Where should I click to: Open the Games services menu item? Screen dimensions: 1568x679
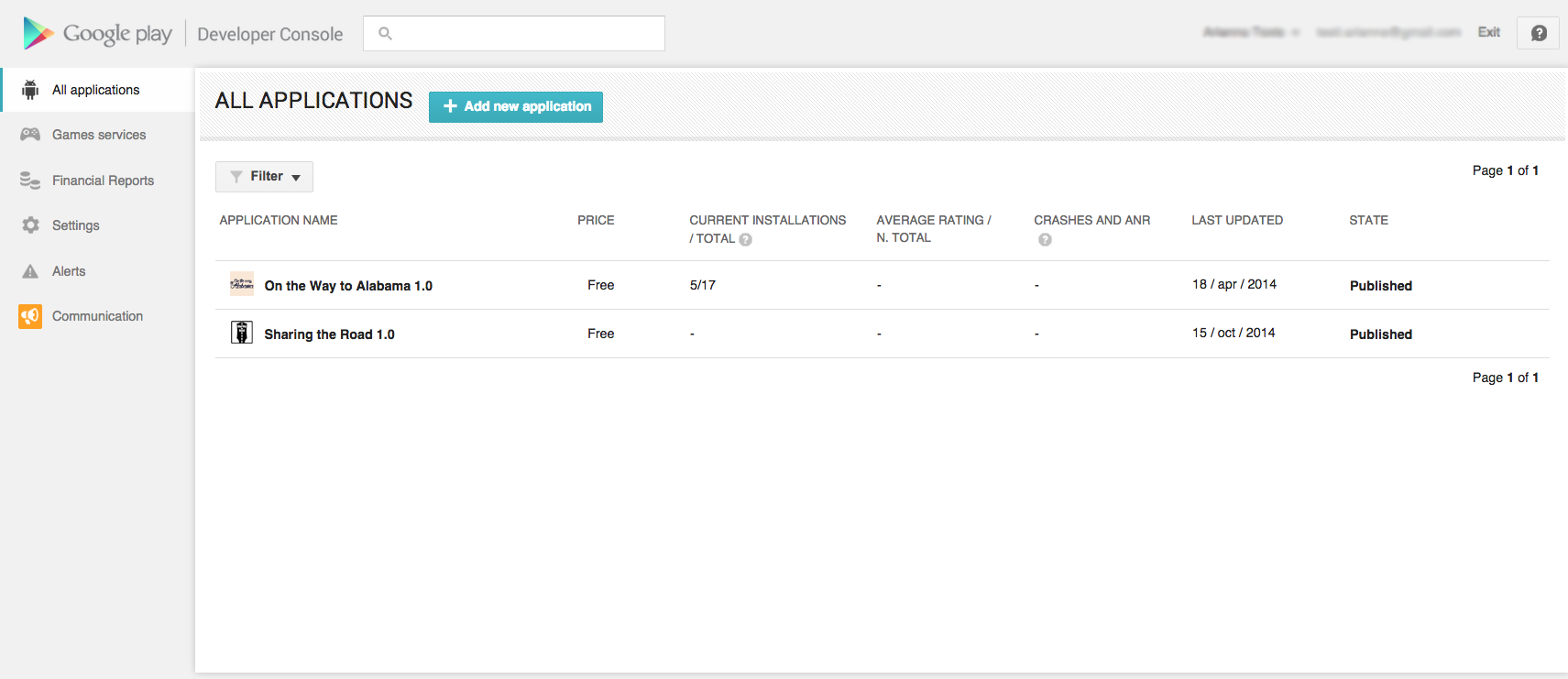click(99, 135)
